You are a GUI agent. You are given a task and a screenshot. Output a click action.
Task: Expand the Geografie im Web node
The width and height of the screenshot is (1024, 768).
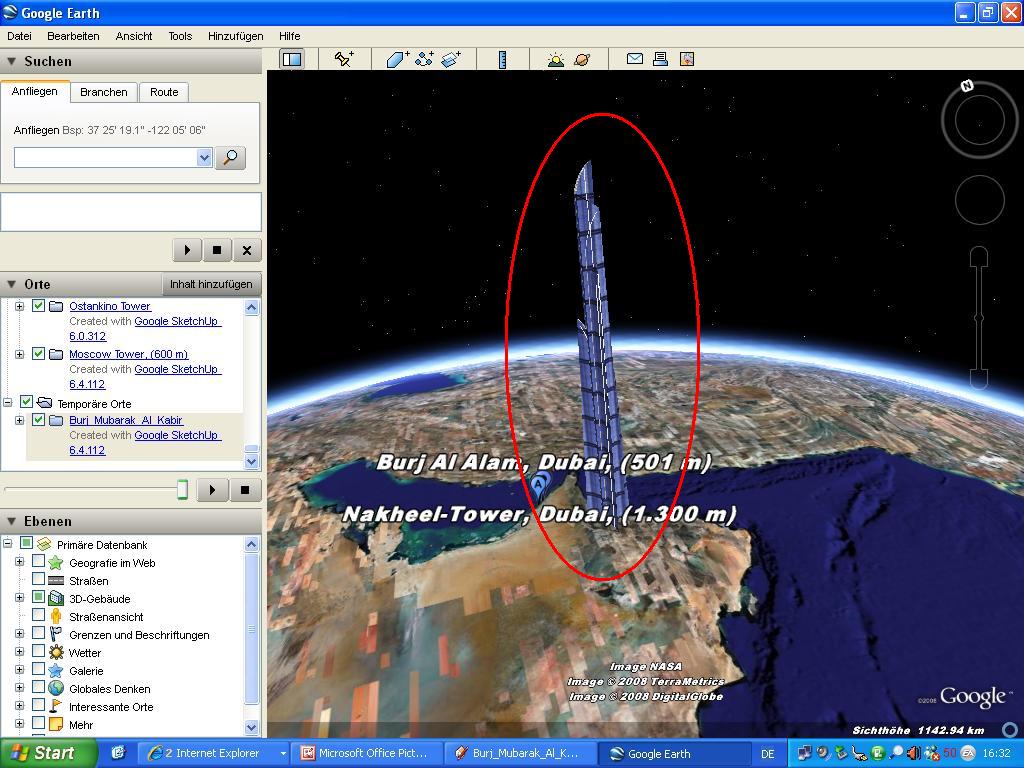pyautogui.click(x=20, y=562)
